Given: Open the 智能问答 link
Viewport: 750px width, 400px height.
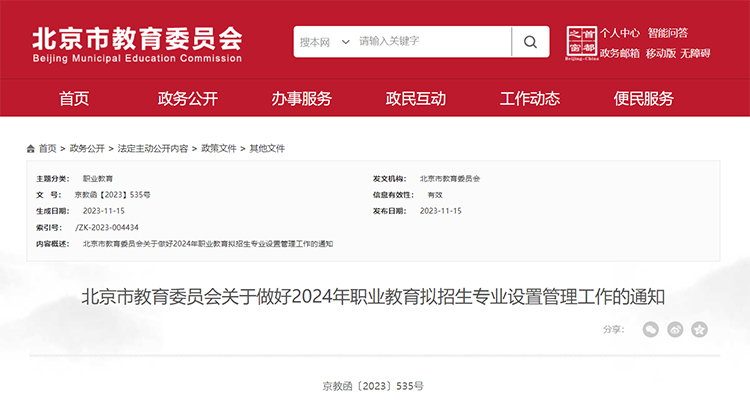Looking at the screenshot, I should (668, 33).
